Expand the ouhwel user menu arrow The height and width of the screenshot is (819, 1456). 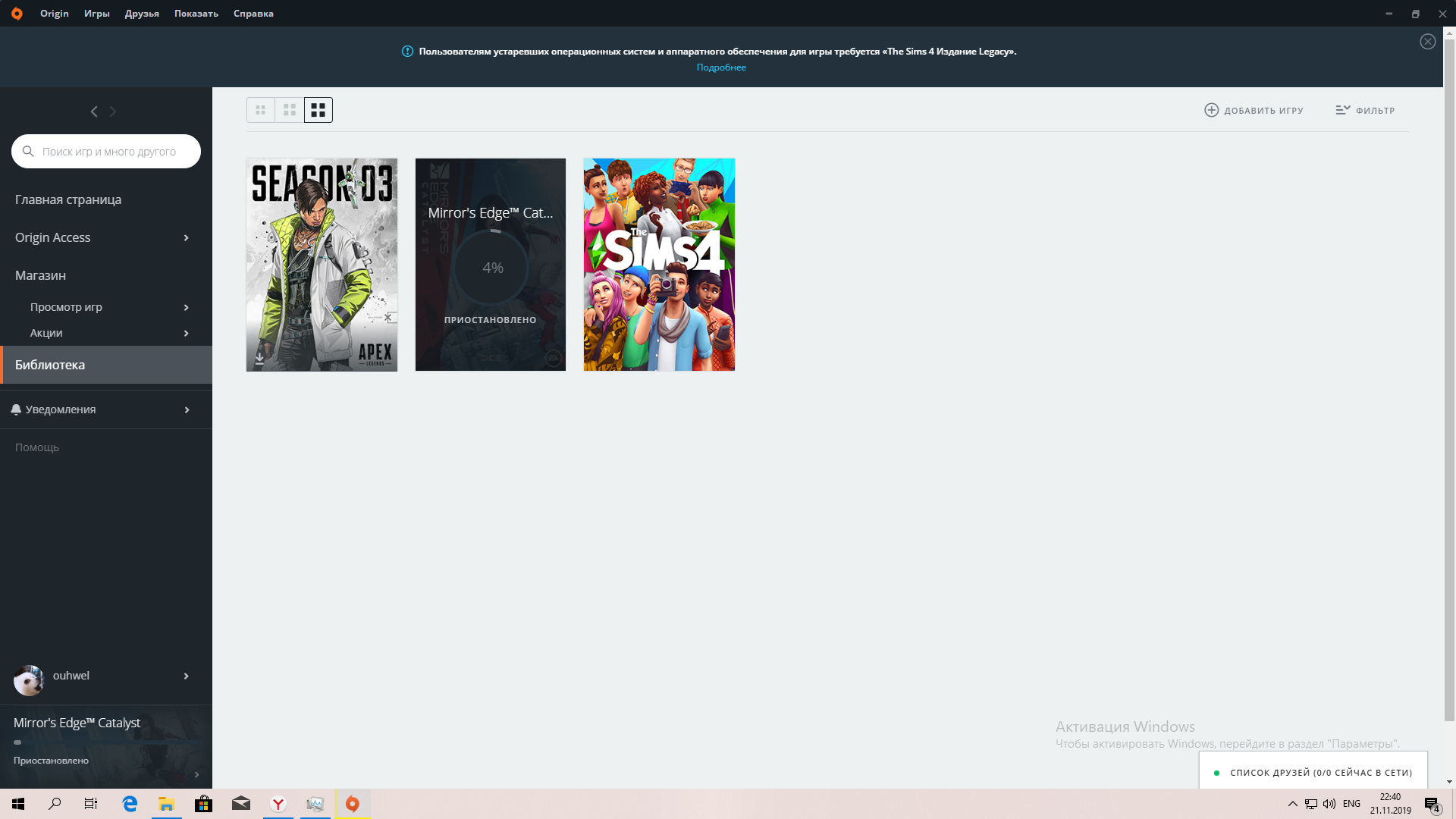coord(186,676)
